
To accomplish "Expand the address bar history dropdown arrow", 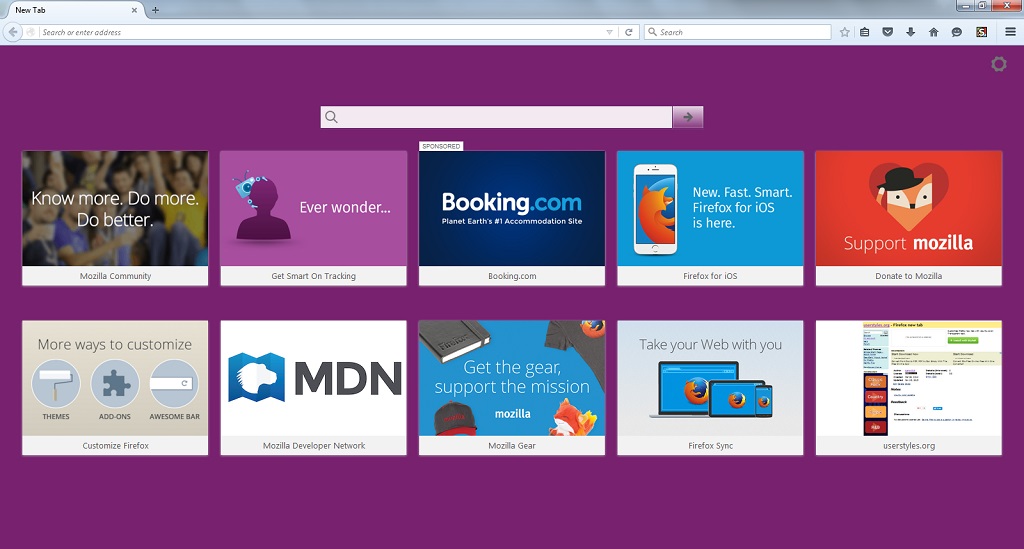I will point(609,32).
